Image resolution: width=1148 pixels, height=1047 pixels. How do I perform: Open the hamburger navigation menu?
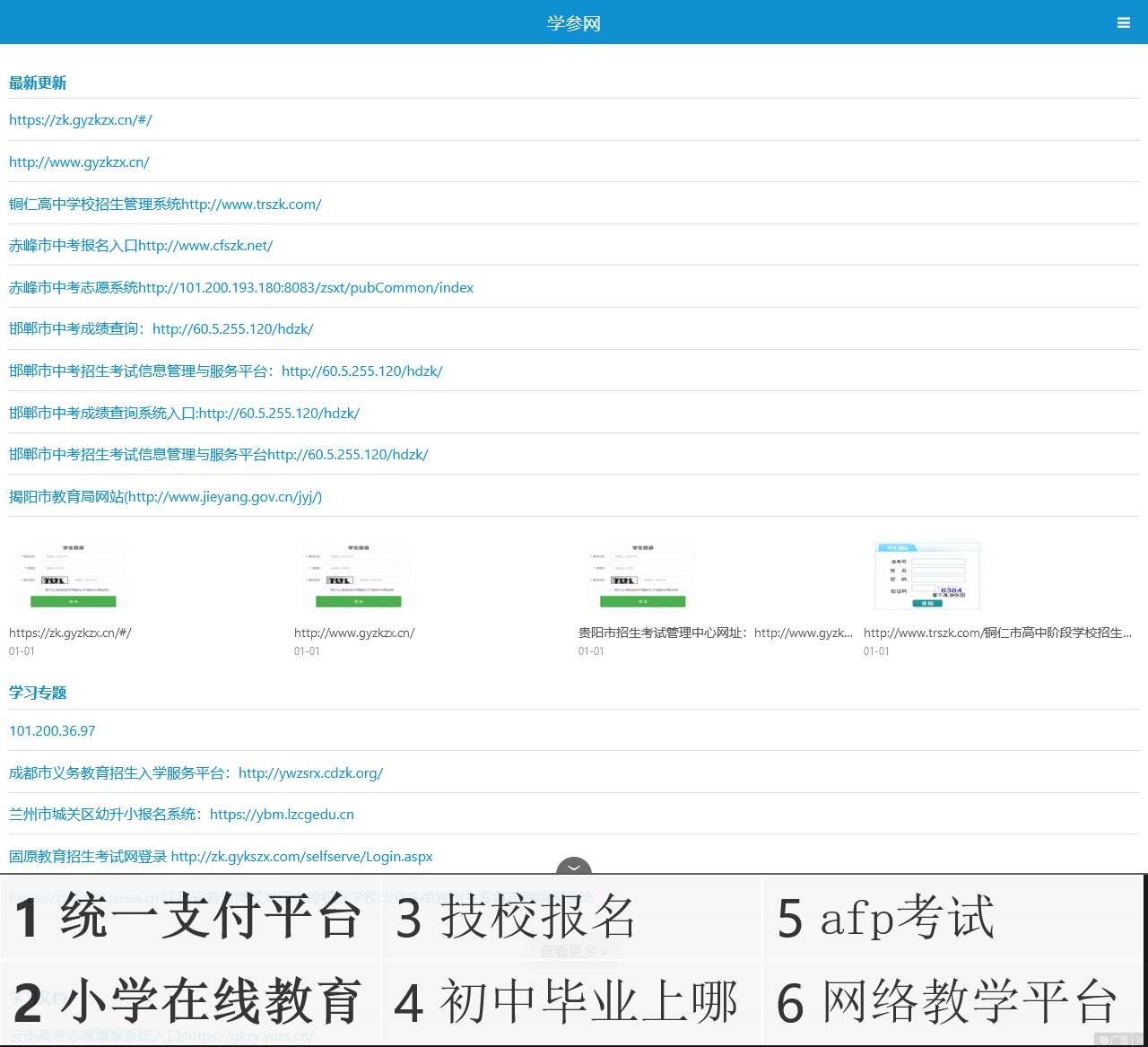(1124, 22)
